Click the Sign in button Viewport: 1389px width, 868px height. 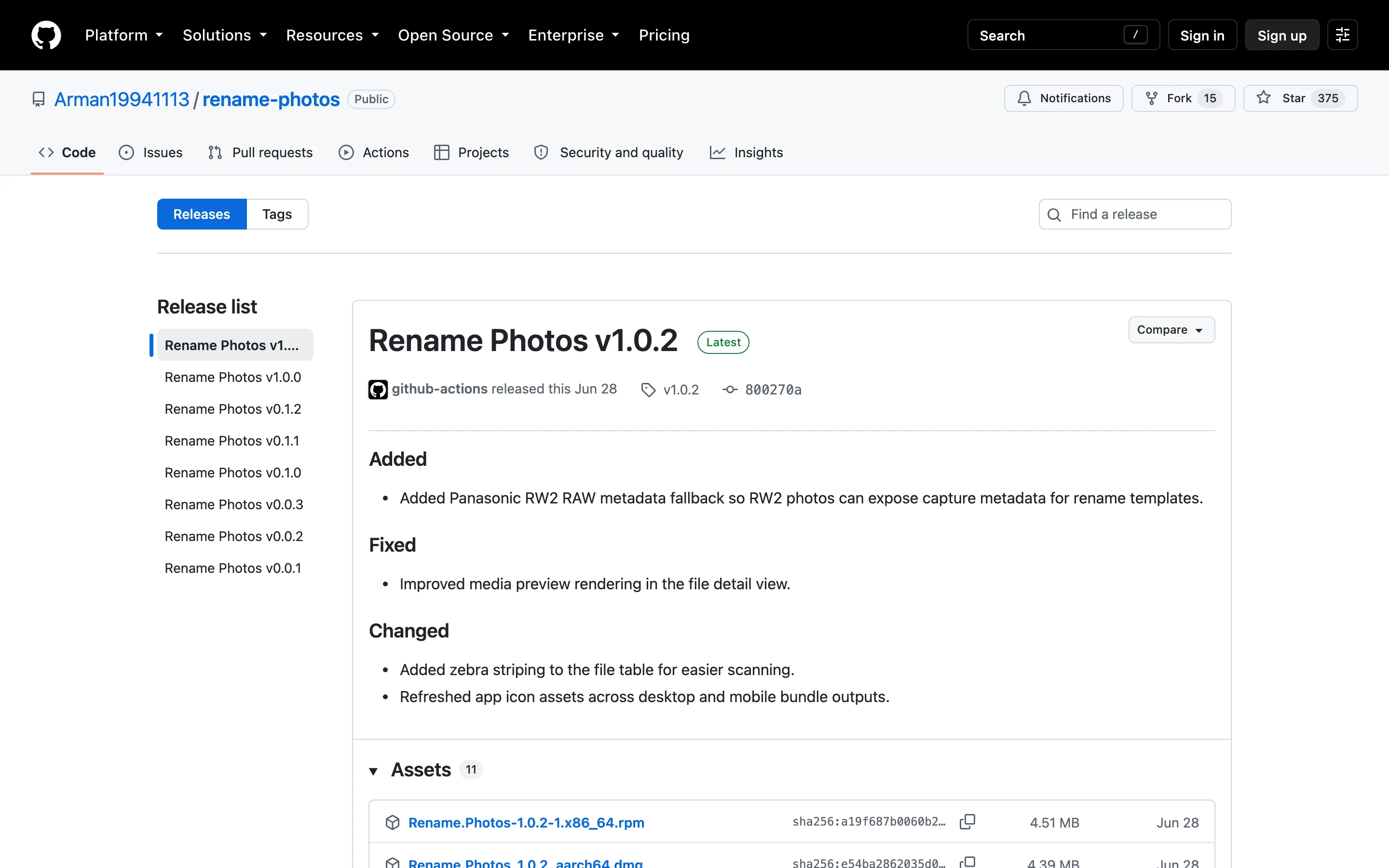pyautogui.click(x=1202, y=35)
